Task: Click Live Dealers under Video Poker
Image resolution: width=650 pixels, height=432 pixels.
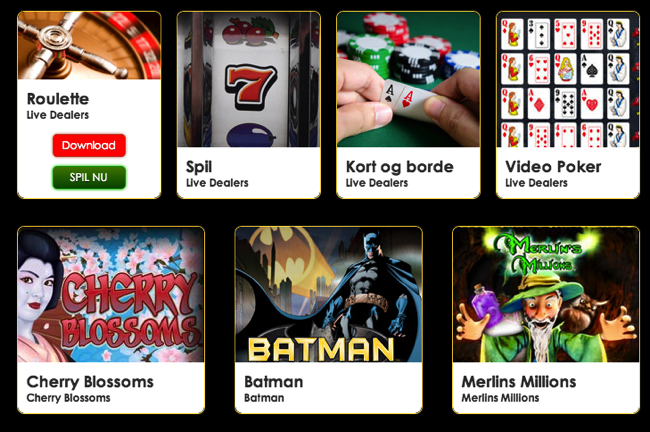Action: coord(536,183)
